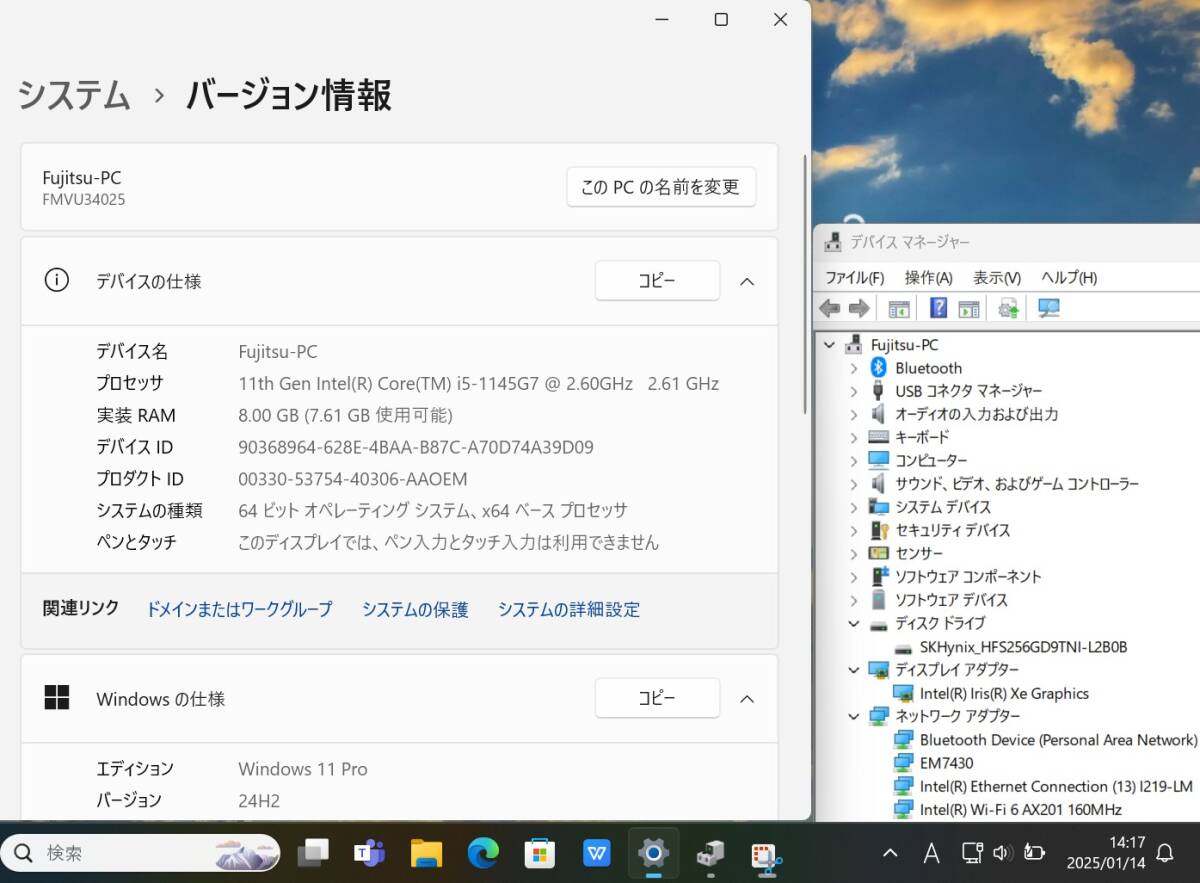The height and width of the screenshot is (883, 1200).
Task: Expand the USB コネクタ マネージャー node
Action: click(x=854, y=391)
